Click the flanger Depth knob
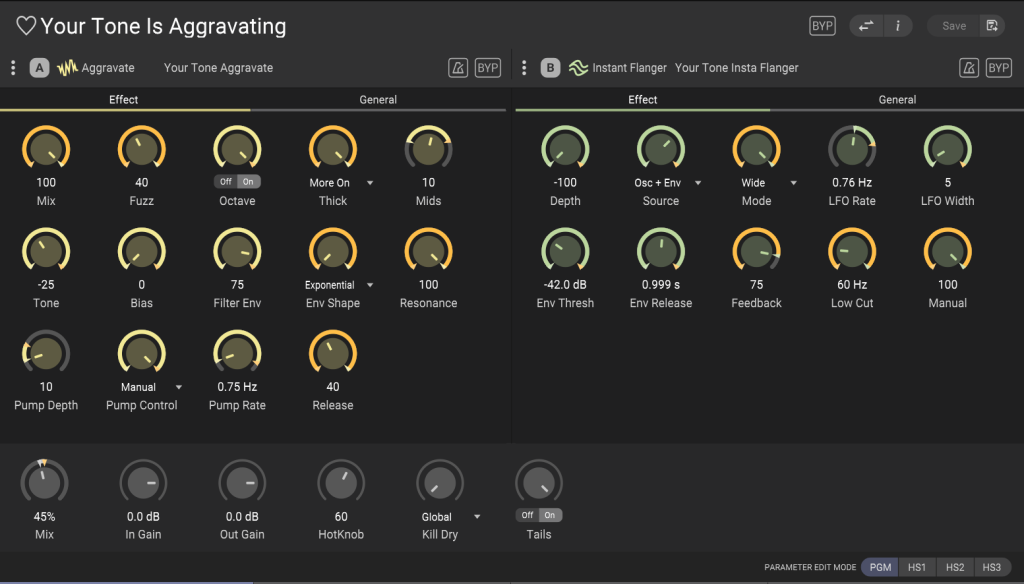The image size is (1024, 584). (565, 148)
